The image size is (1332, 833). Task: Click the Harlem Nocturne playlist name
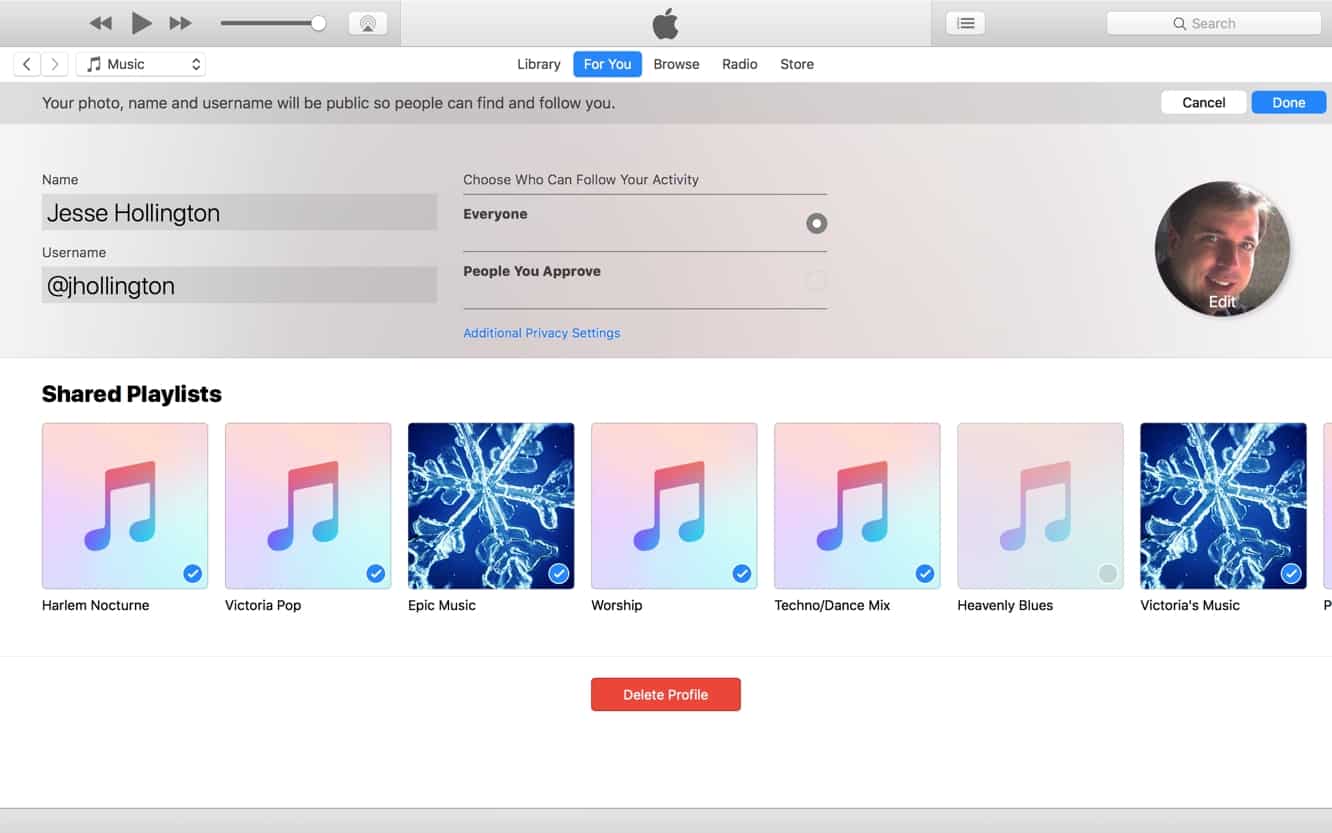click(x=96, y=605)
